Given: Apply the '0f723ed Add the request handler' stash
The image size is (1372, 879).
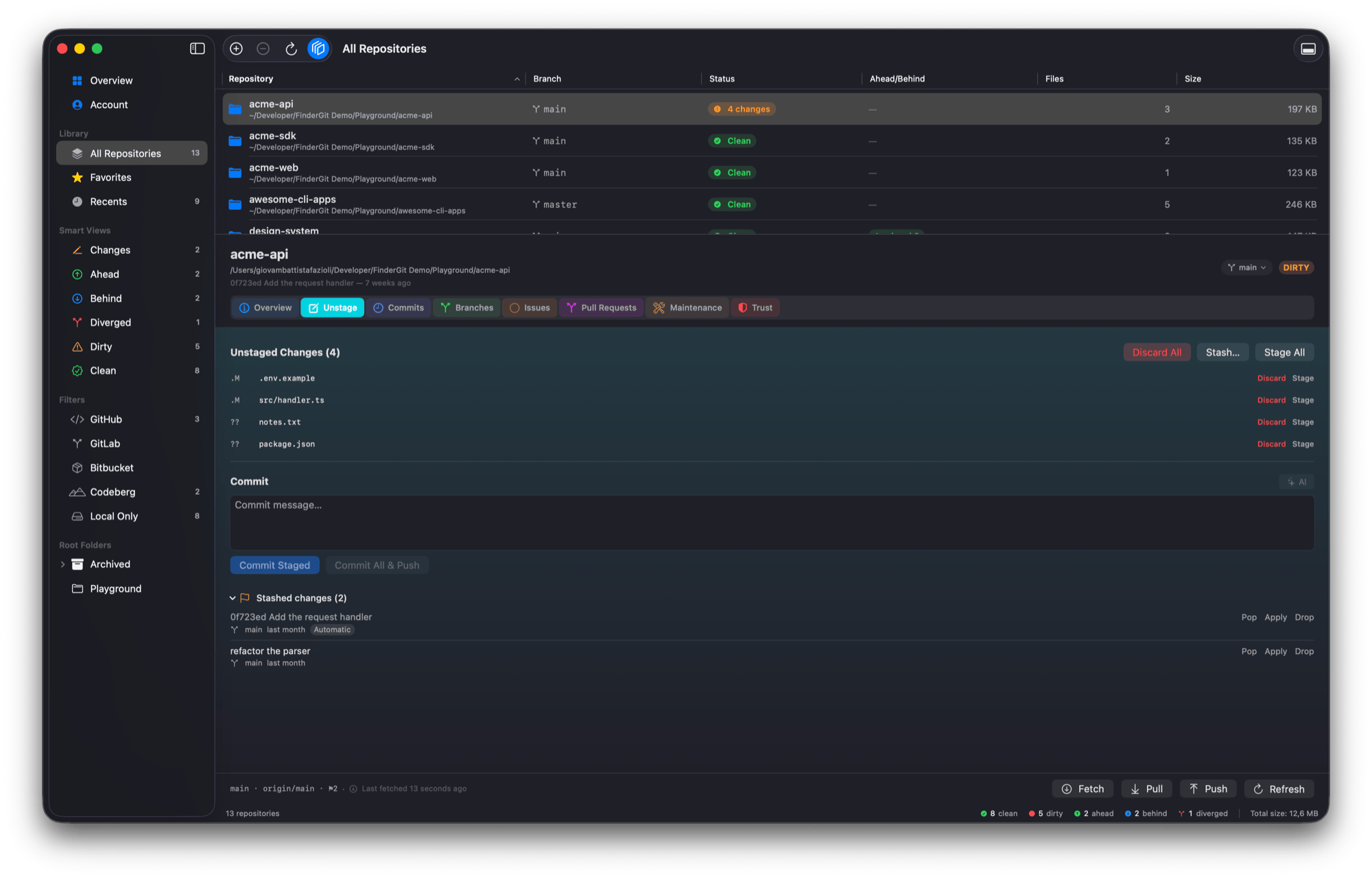Looking at the screenshot, I should click(1275, 618).
